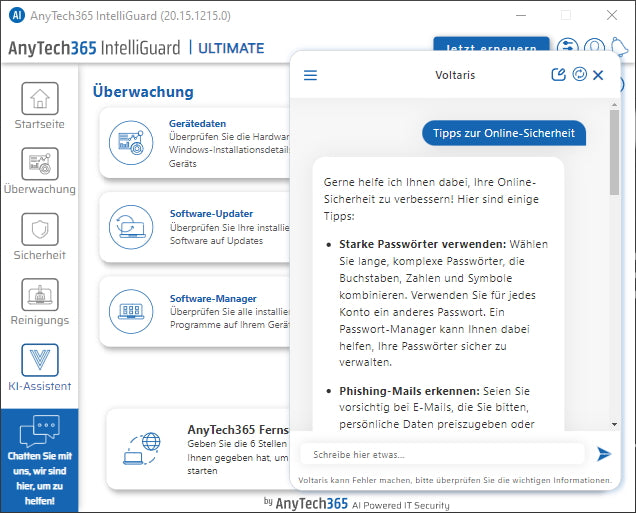
Task: Open the Voltaris hamburger menu
Action: 310,75
